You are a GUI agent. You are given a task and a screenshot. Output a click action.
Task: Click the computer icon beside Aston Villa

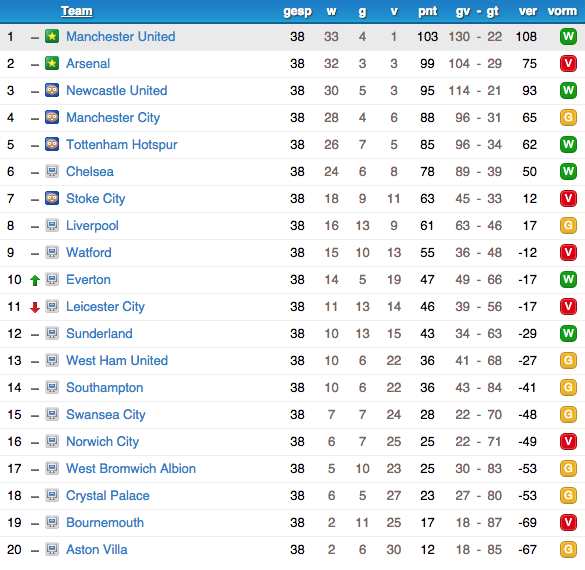click(x=52, y=549)
